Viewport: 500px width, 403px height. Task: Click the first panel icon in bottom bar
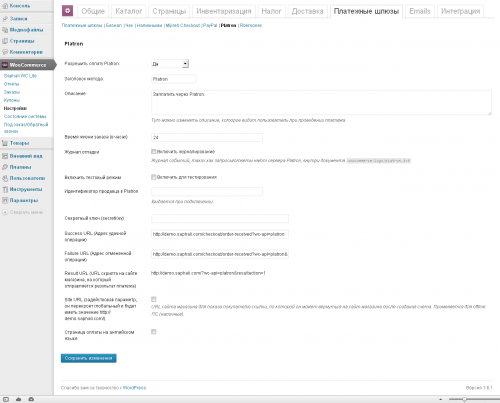(6, 399)
